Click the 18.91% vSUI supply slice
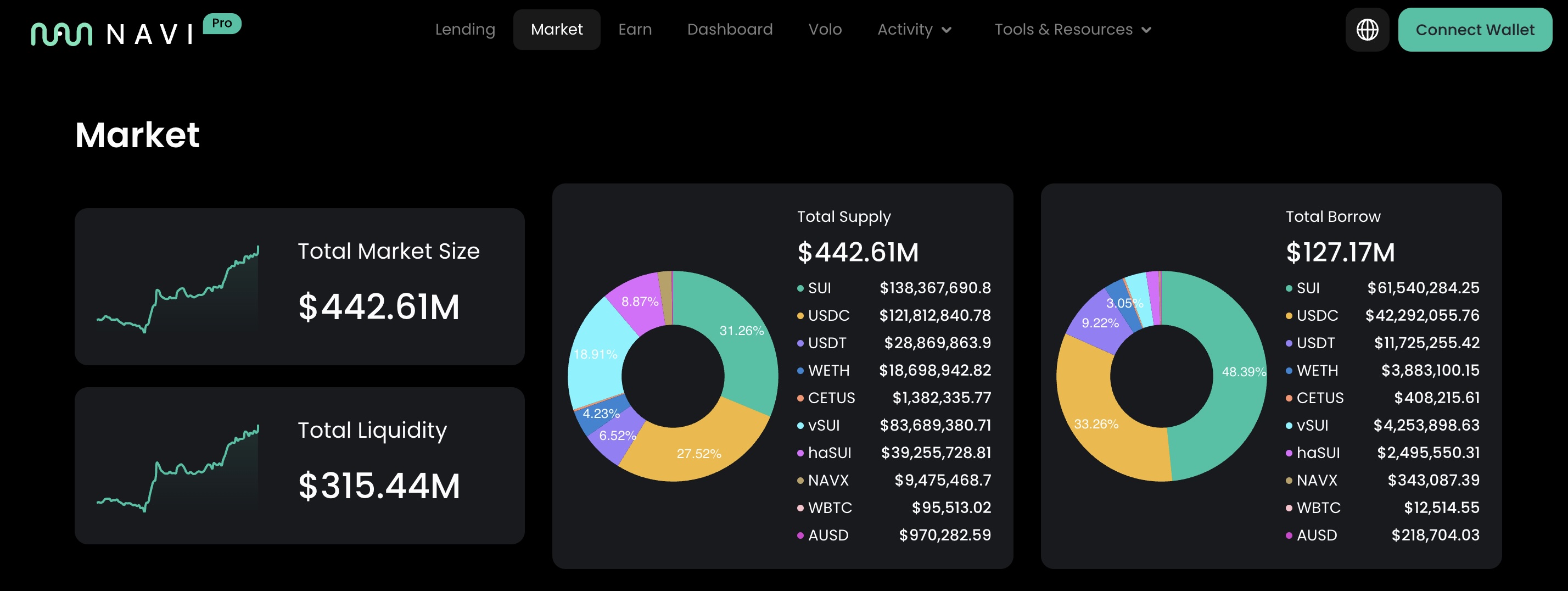Image resolution: width=1568 pixels, height=591 pixels. (595, 354)
